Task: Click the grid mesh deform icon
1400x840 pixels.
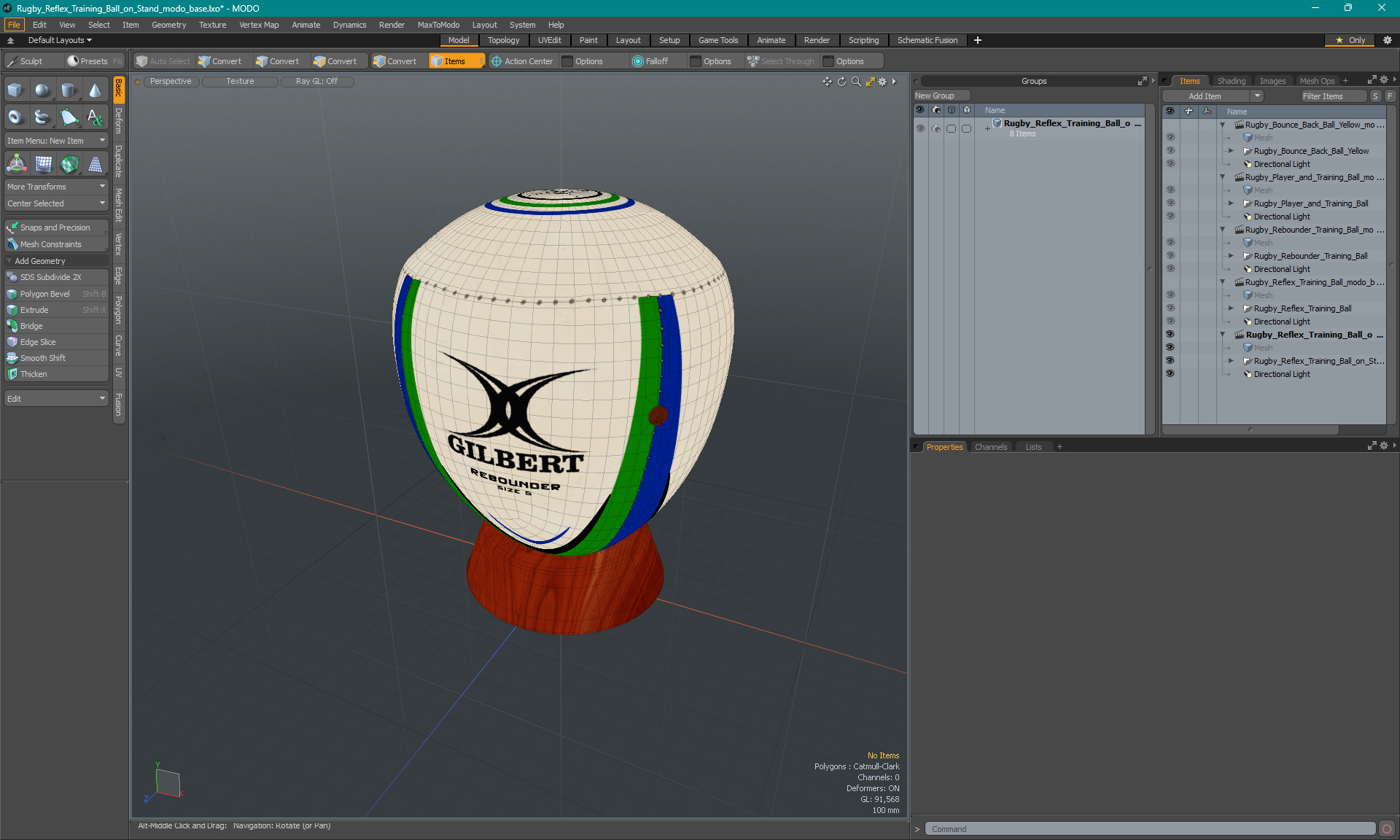Action: [x=43, y=164]
